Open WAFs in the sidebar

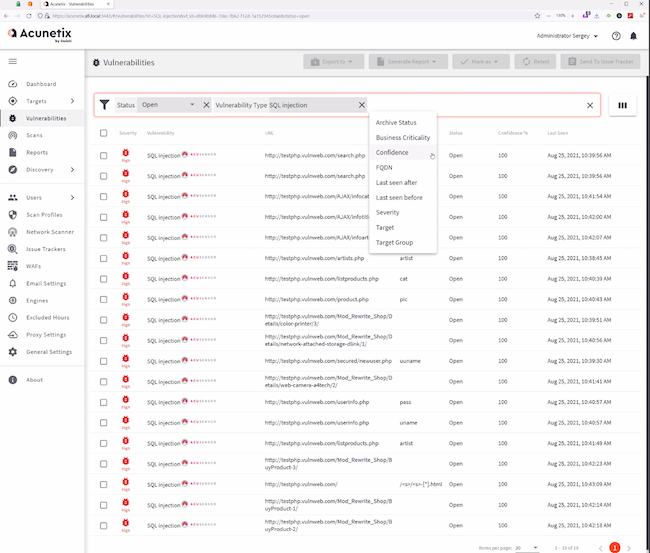[34, 266]
